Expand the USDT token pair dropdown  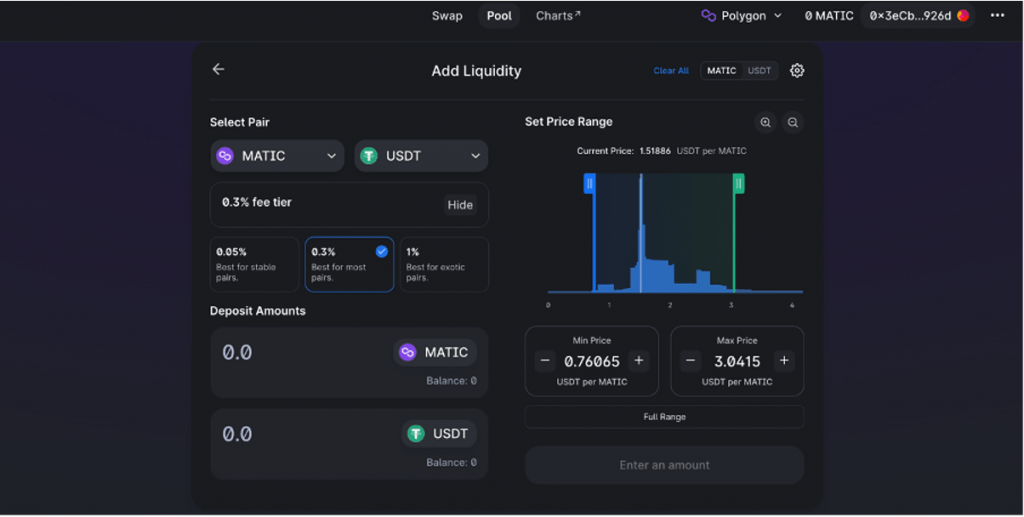[421, 156]
